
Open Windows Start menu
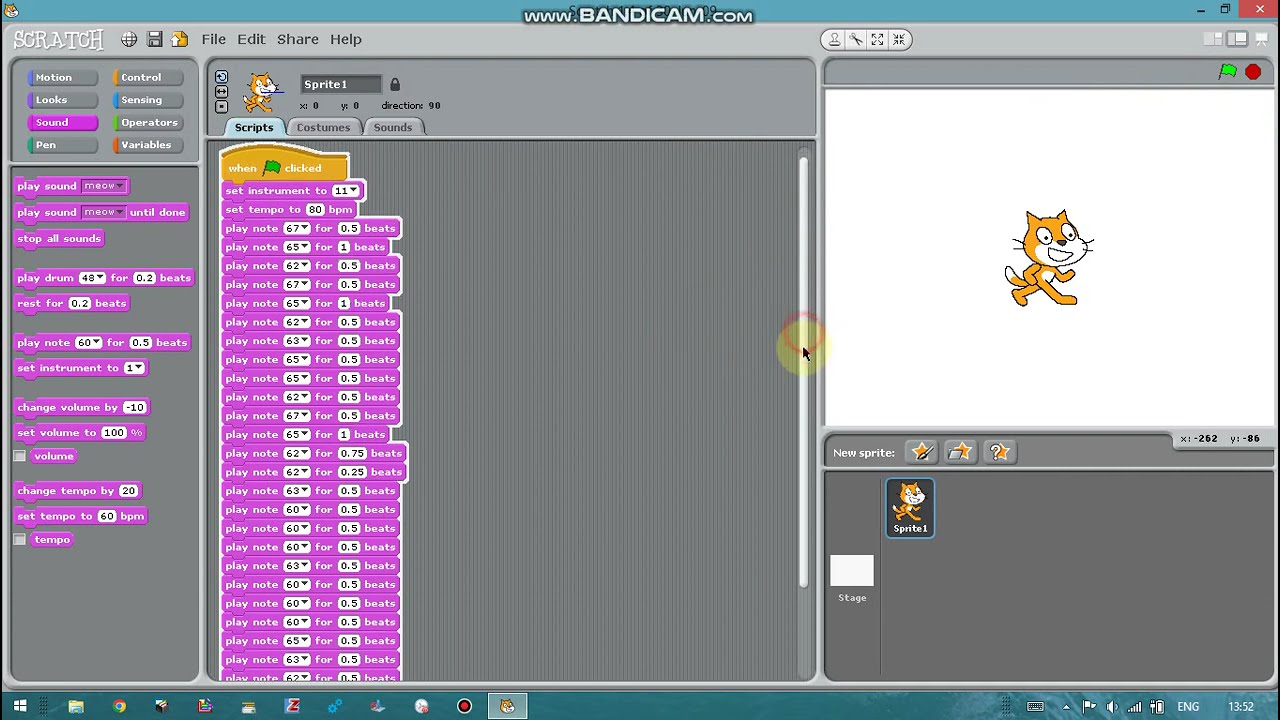point(20,706)
